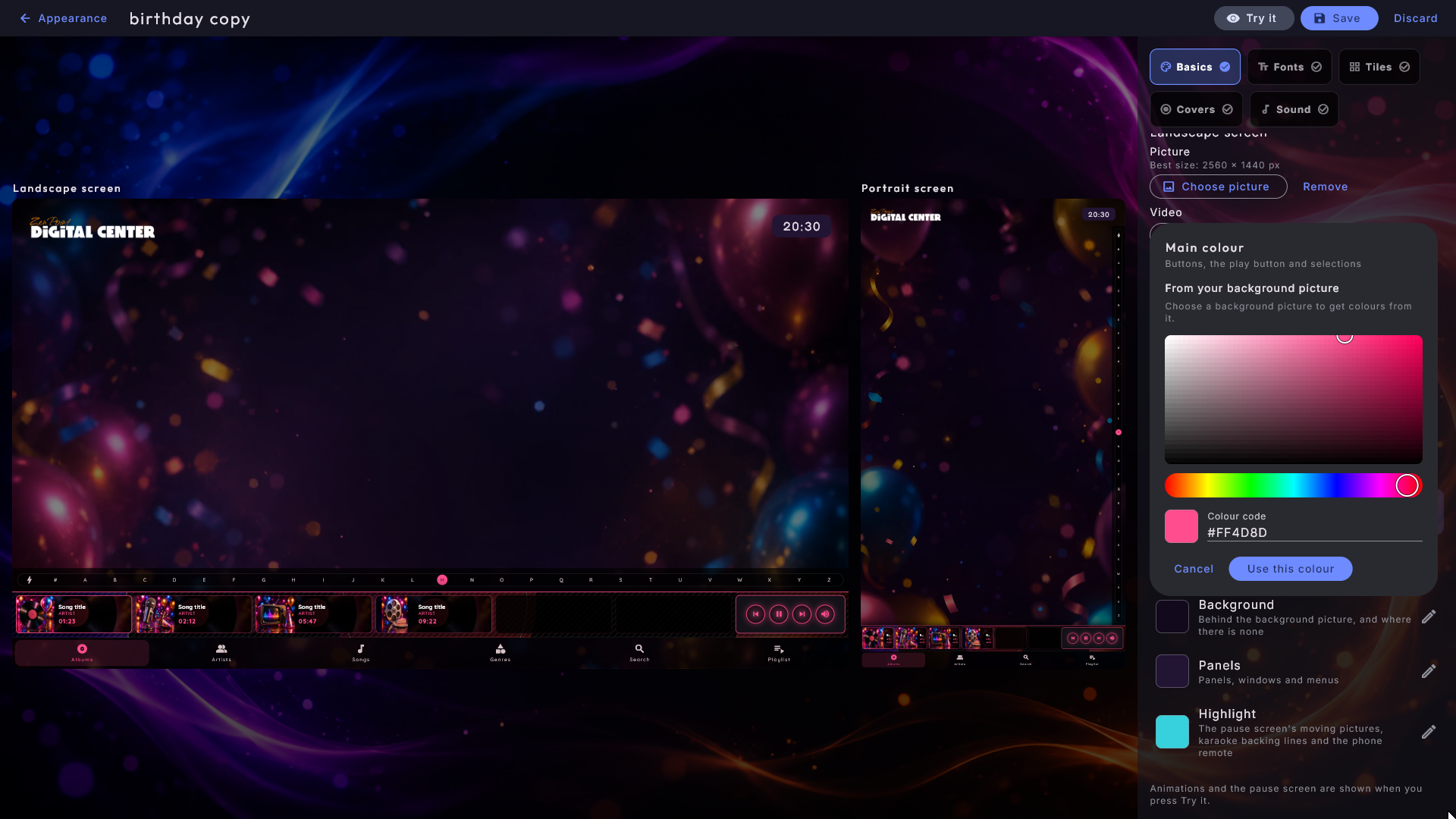Image resolution: width=1456 pixels, height=819 pixels.
Task: Click the hue slider handle
Action: click(x=1407, y=485)
